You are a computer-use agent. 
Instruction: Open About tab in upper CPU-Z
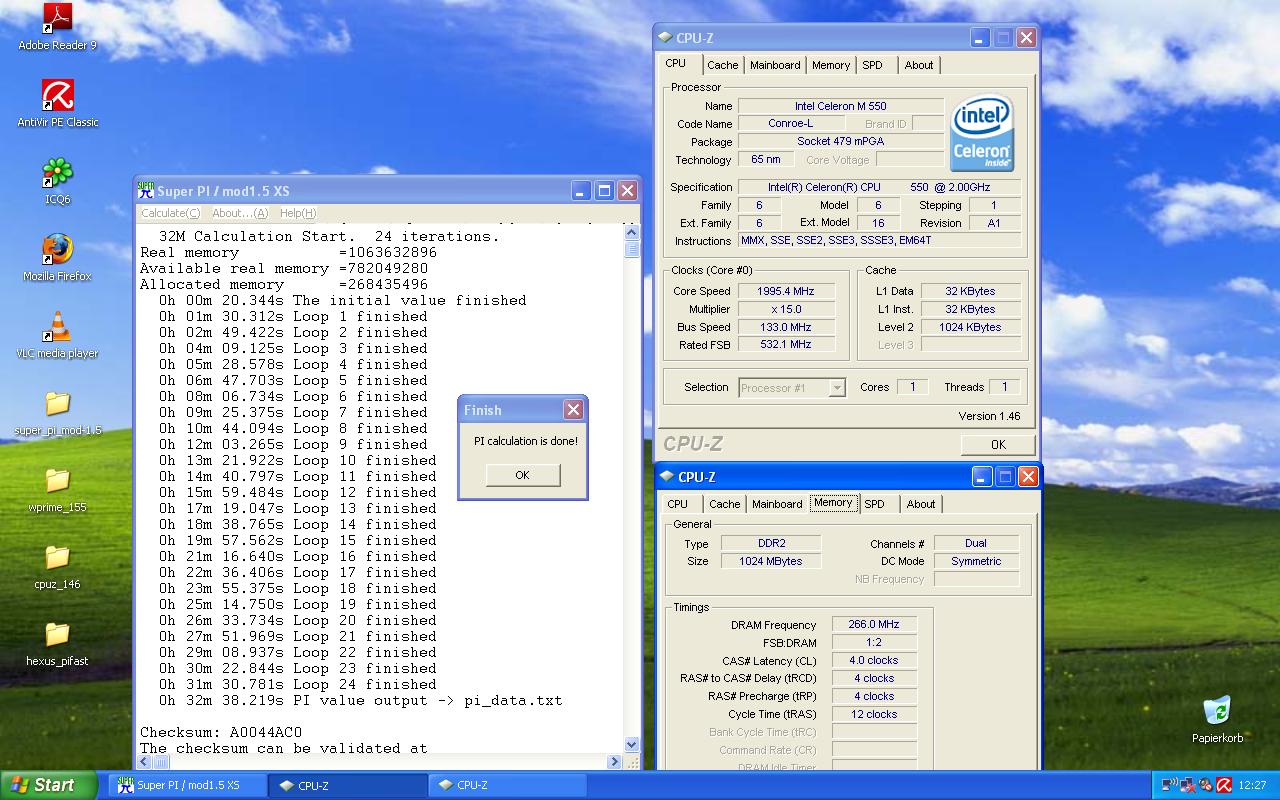pyautogui.click(x=919, y=65)
